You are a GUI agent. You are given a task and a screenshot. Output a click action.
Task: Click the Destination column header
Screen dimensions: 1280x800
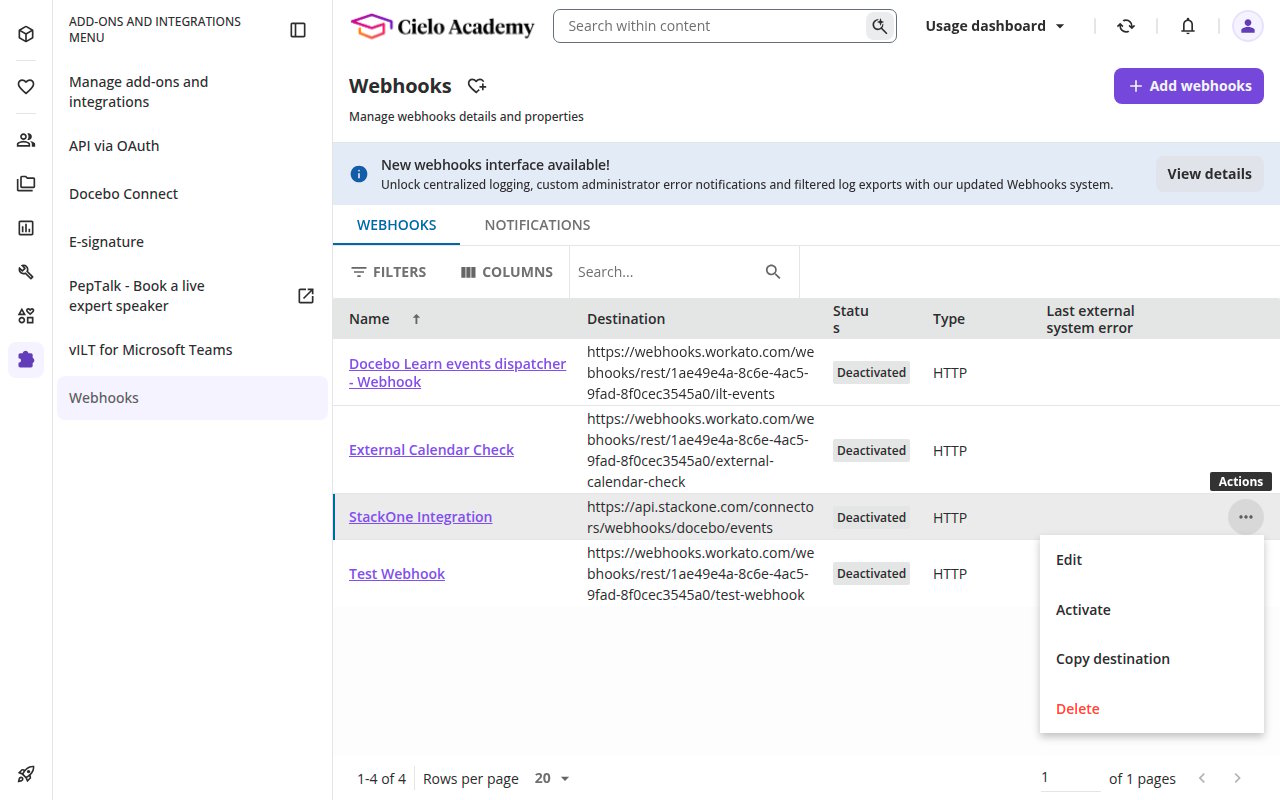click(626, 319)
